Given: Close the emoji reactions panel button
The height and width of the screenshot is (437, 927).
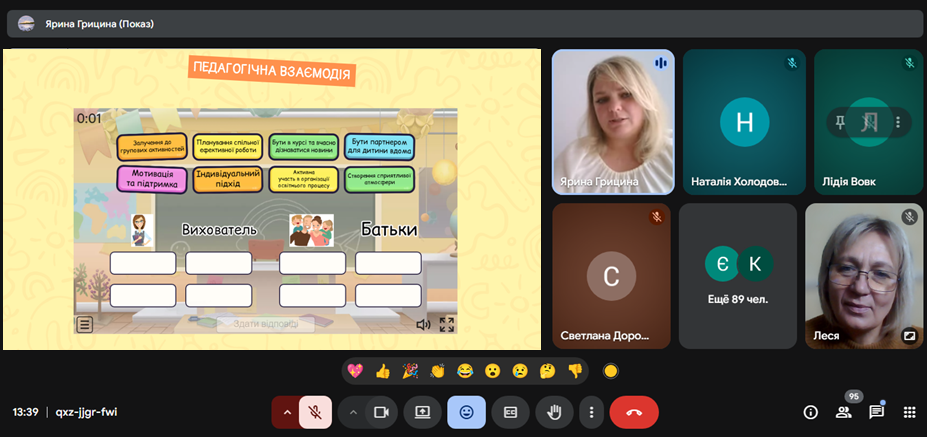Looking at the screenshot, I should pyautogui.click(x=467, y=412).
